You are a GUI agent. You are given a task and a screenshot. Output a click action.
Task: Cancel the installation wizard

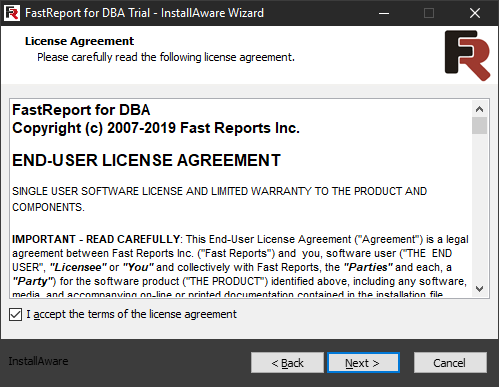tap(450, 362)
